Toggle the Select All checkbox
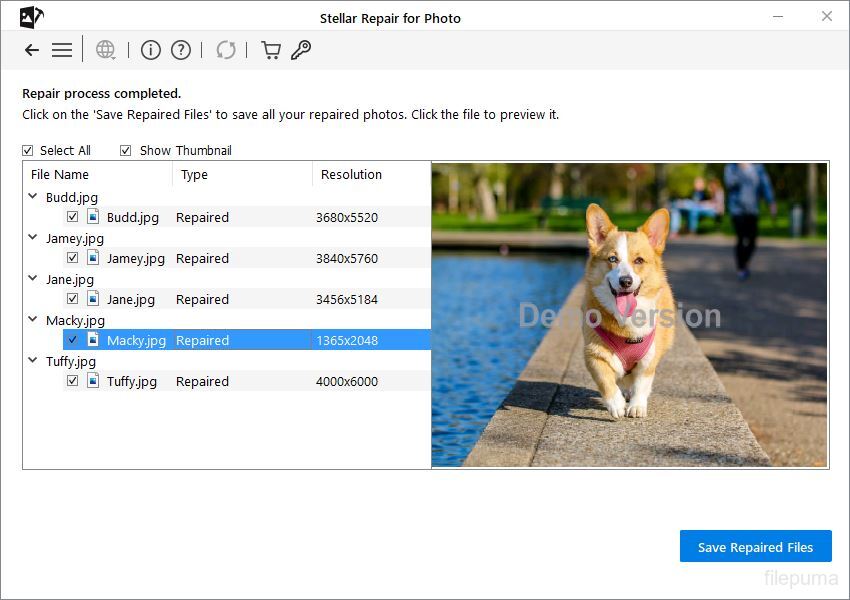This screenshot has width=850, height=600. point(28,151)
